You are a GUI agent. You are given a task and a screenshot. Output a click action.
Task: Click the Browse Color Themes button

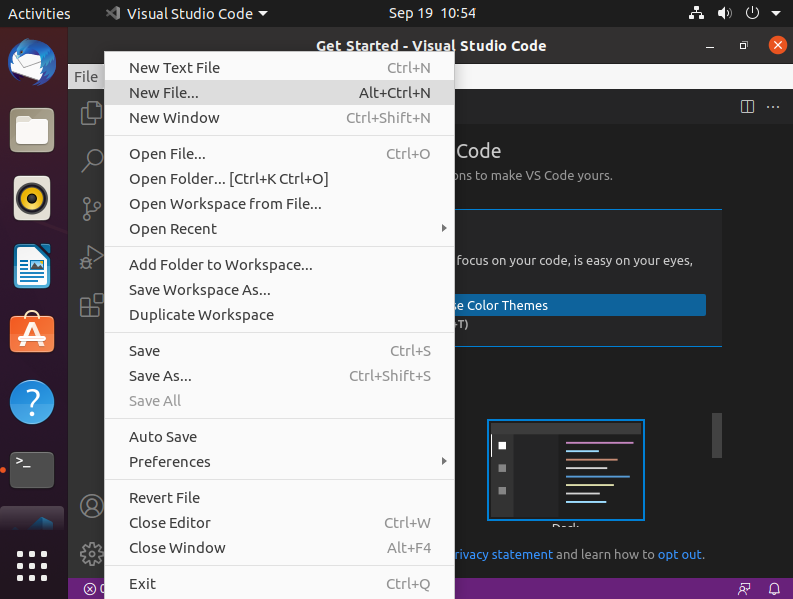tap(580, 305)
